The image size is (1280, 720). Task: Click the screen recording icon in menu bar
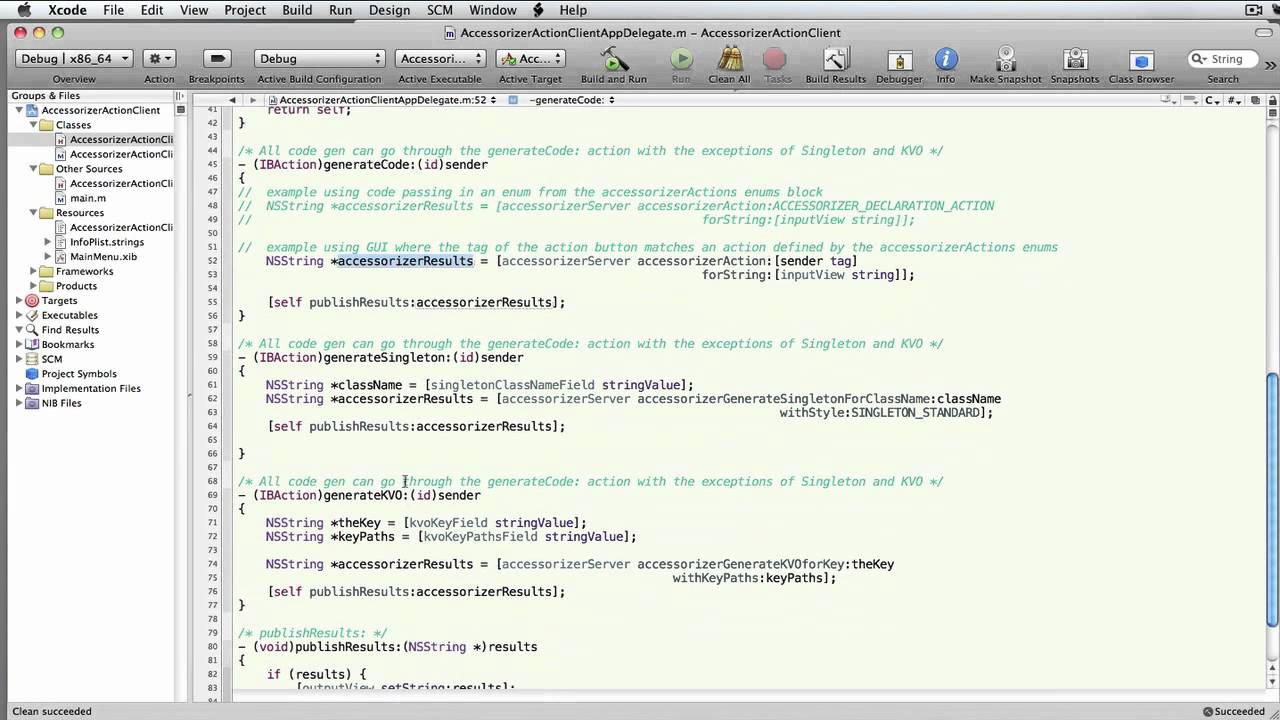[x=1254, y=10]
